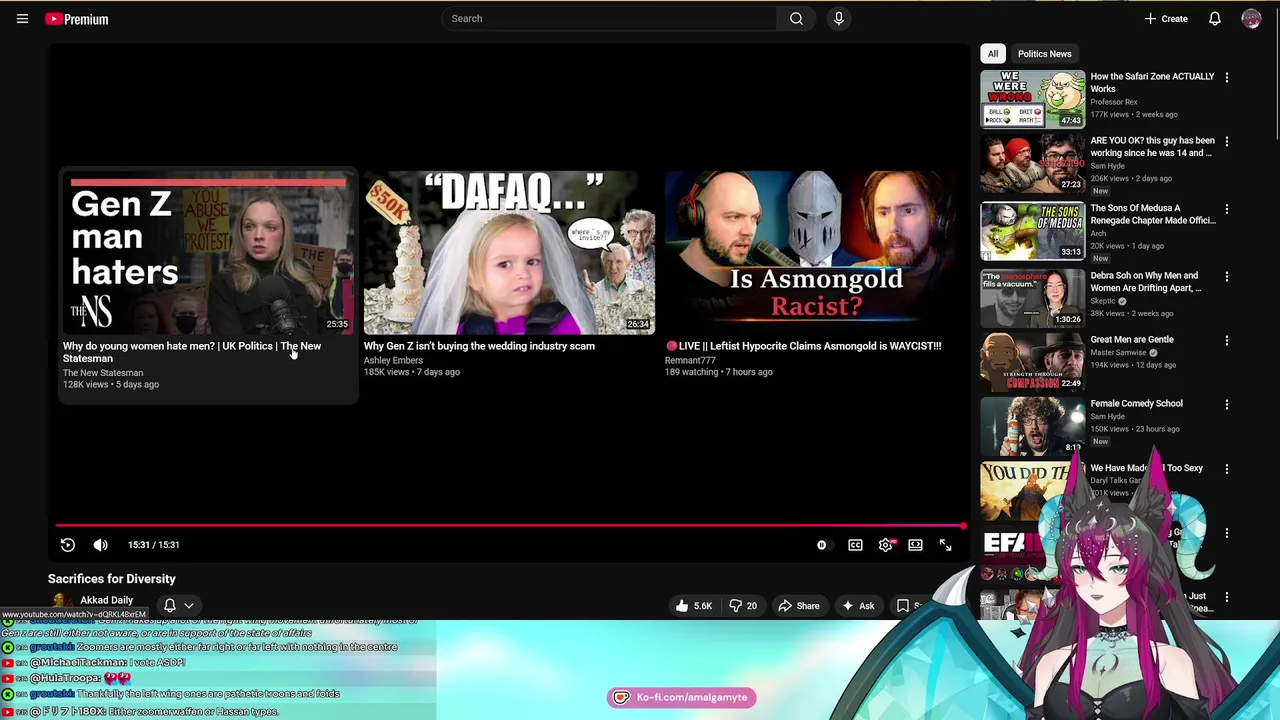
Task: Like the video (5.6K)
Action: [x=694, y=606]
